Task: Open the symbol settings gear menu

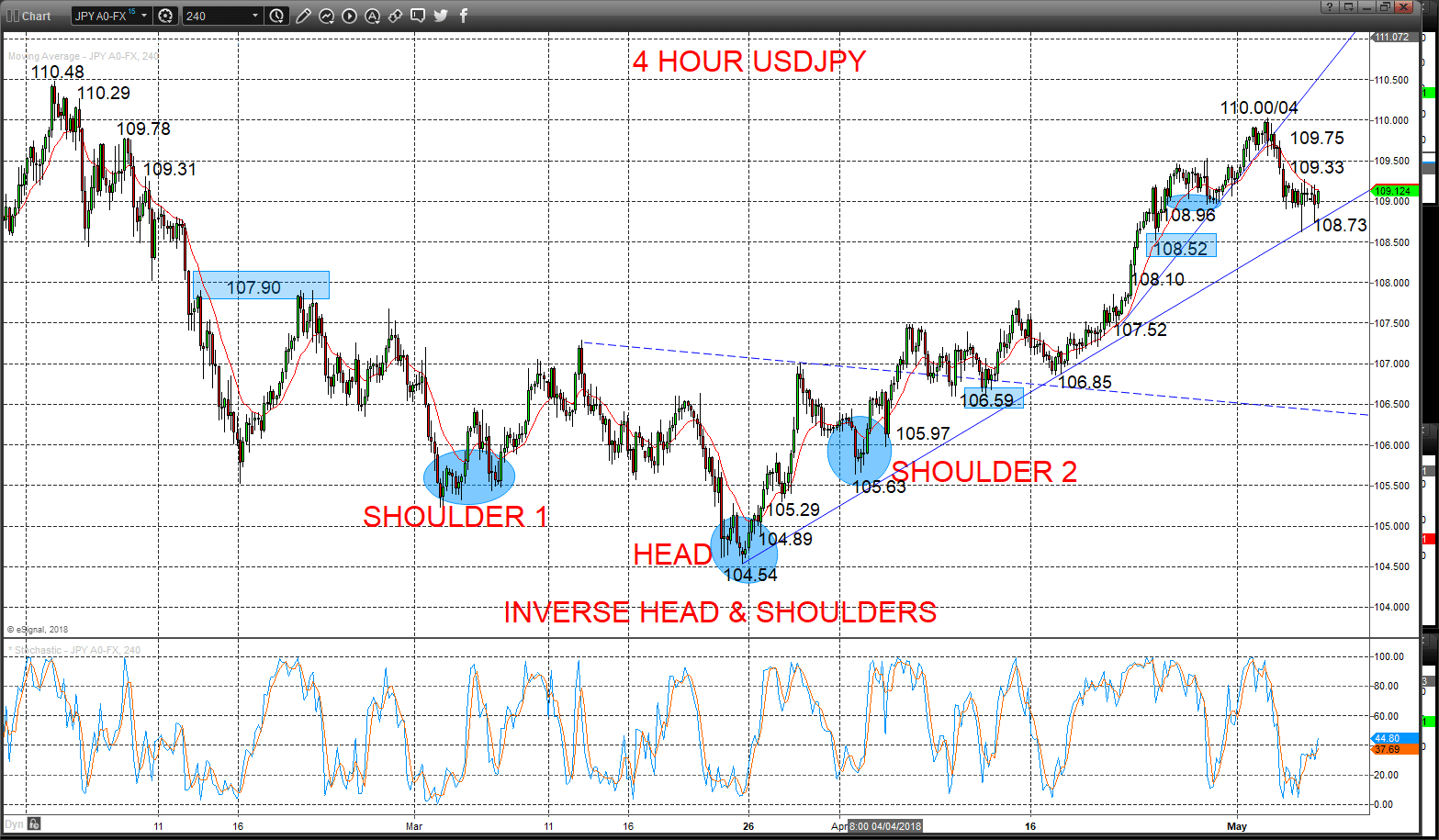Action: pyautogui.click(x=165, y=16)
